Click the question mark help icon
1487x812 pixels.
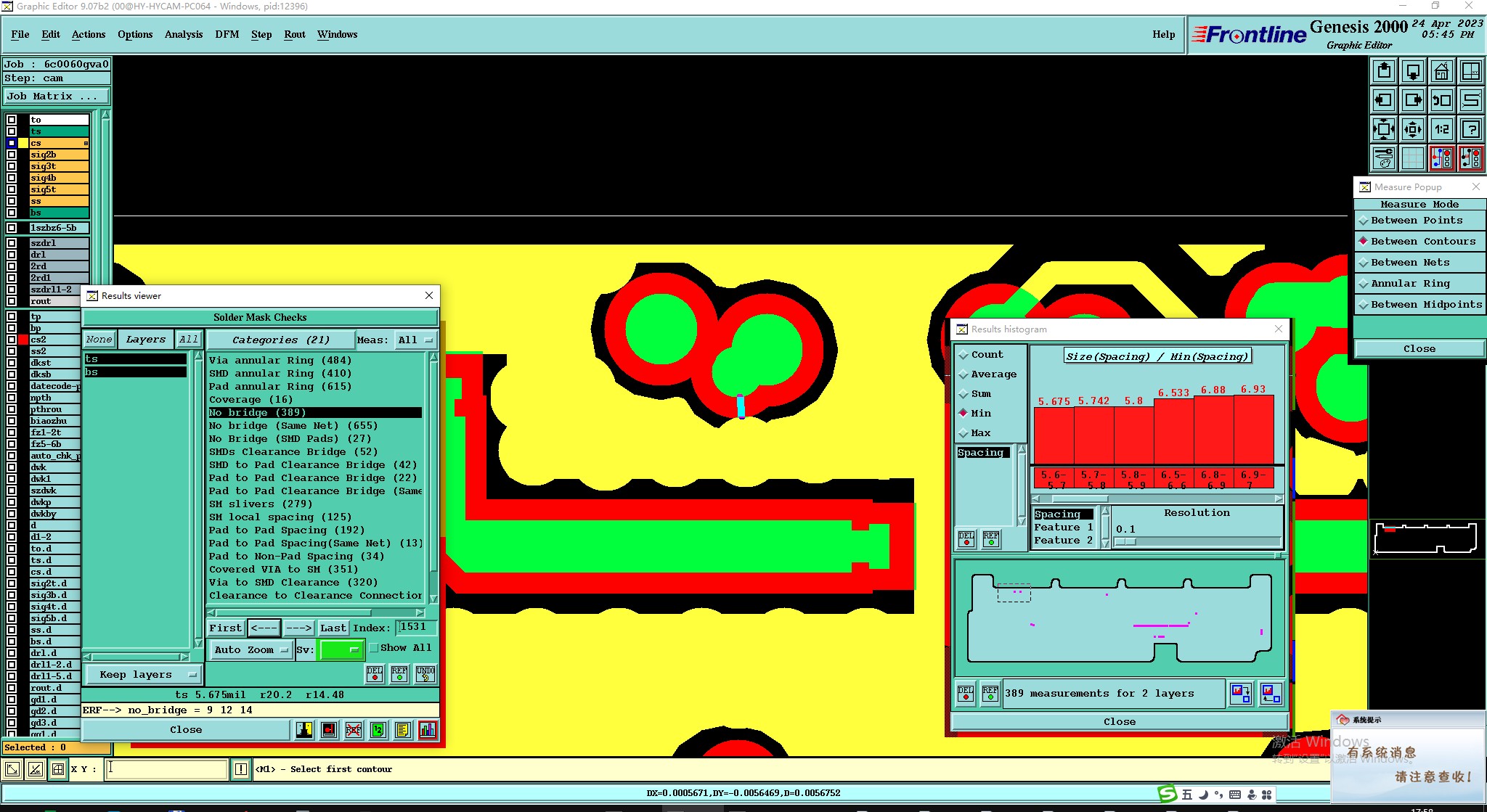click(x=1470, y=130)
